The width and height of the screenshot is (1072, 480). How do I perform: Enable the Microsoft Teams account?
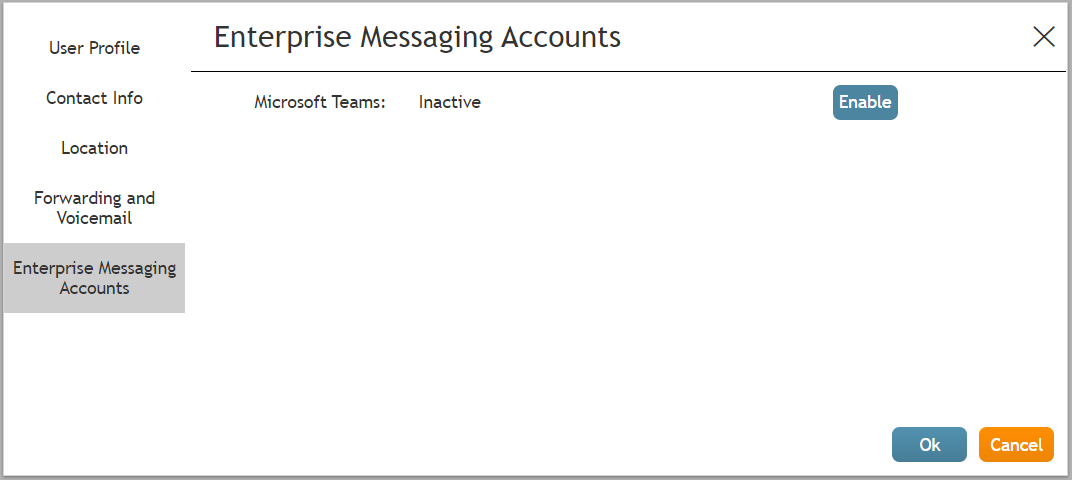coord(864,102)
